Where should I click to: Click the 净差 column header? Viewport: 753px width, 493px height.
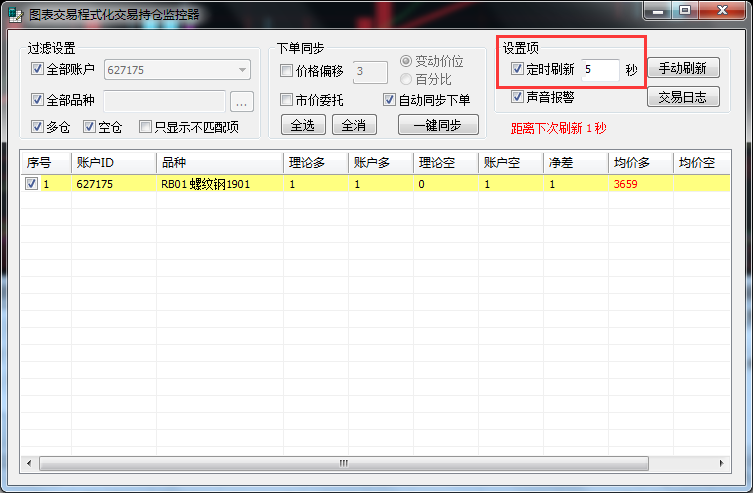[x=576, y=163]
